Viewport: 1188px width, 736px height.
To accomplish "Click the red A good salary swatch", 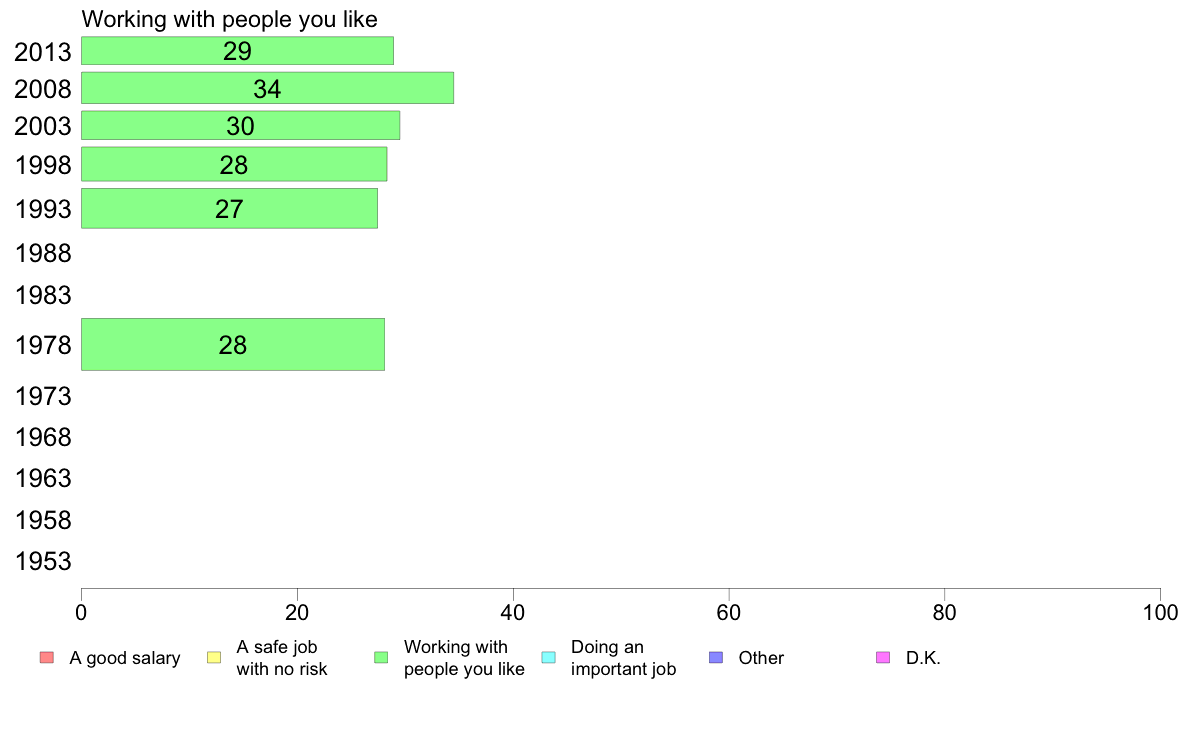I will 46,657.
